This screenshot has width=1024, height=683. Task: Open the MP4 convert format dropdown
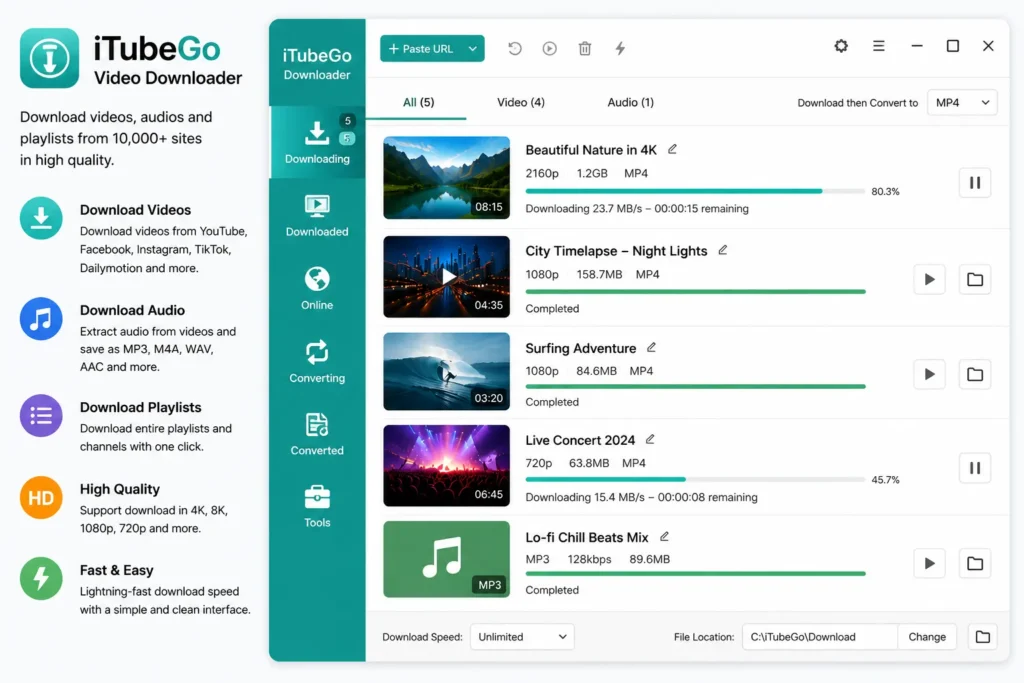point(962,103)
